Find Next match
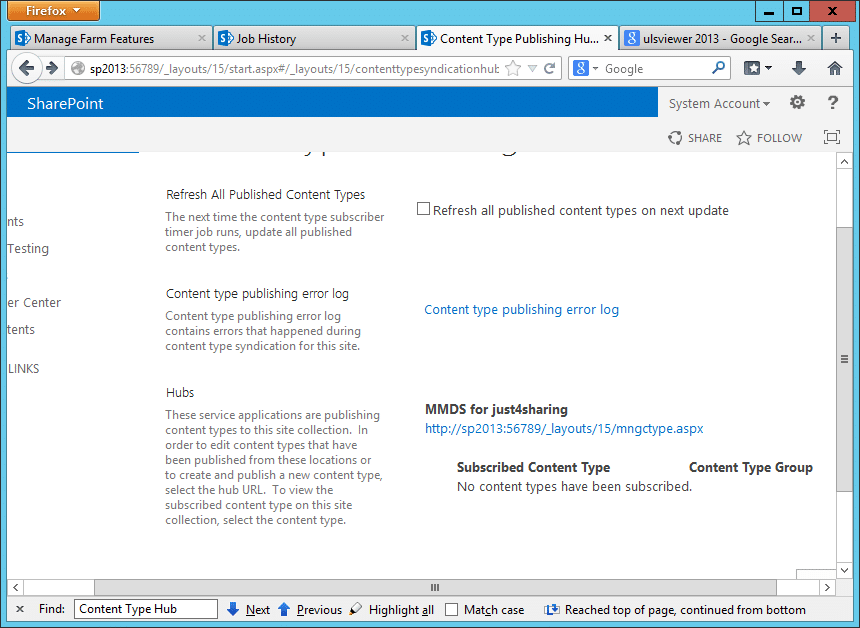Screen dimensions: 860x628 pos(248,609)
